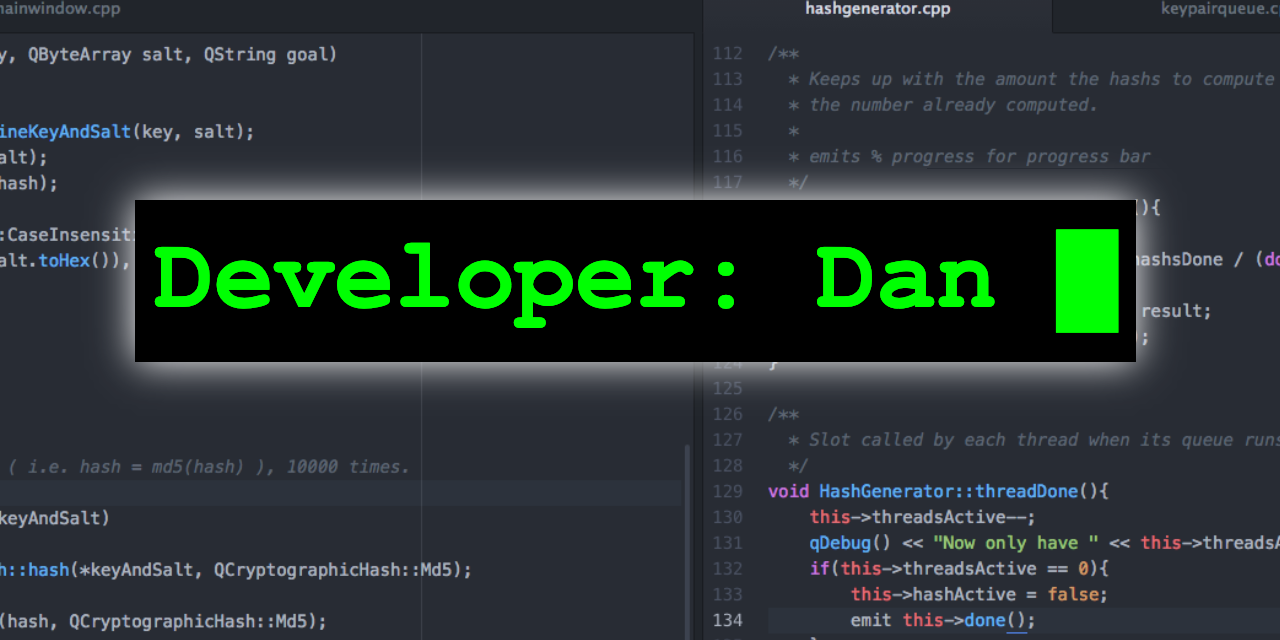
Task: Click line number 116 in gutter
Action: tap(727, 156)
